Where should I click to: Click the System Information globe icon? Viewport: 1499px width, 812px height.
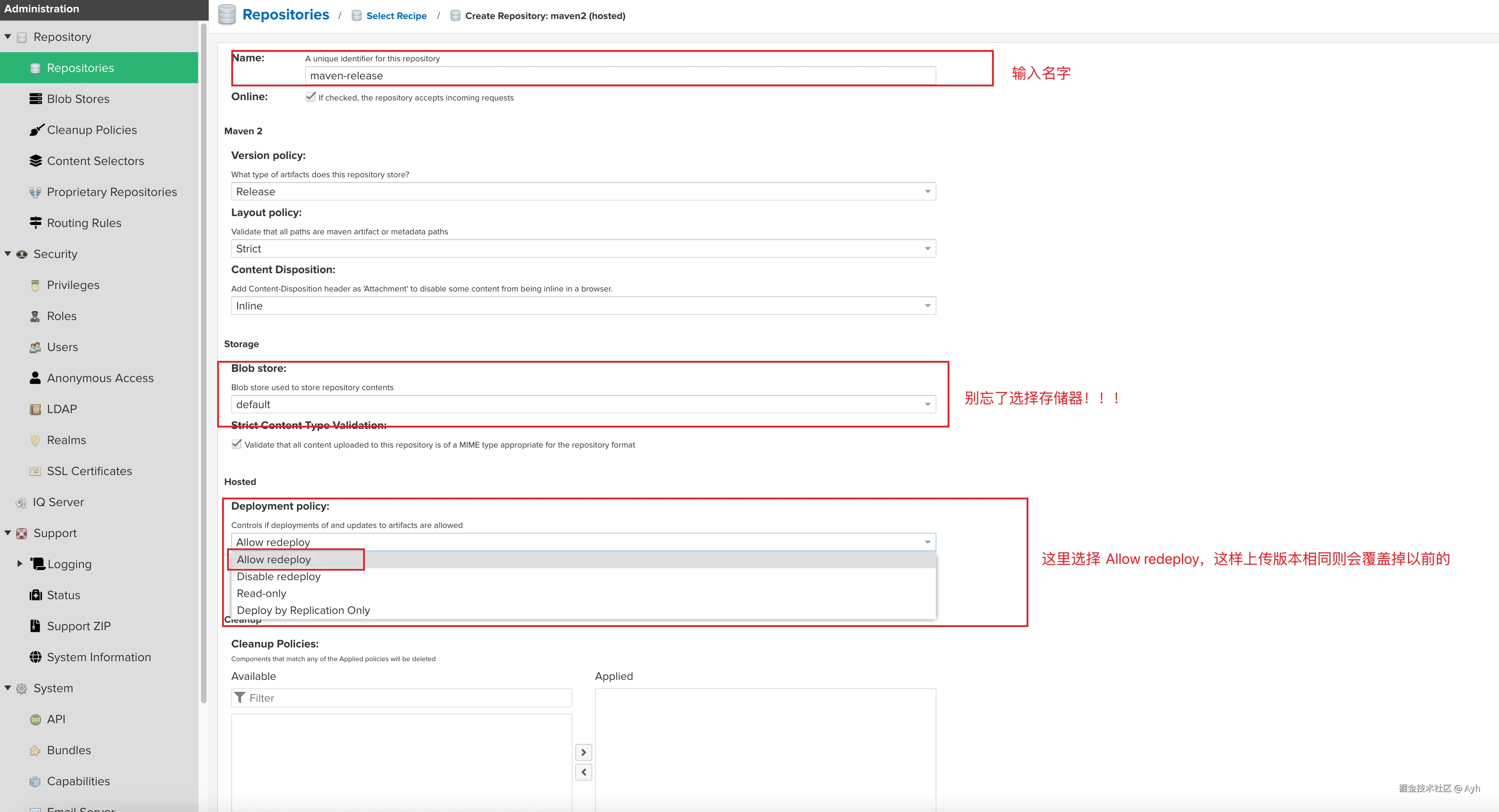[x=36, y=657]
